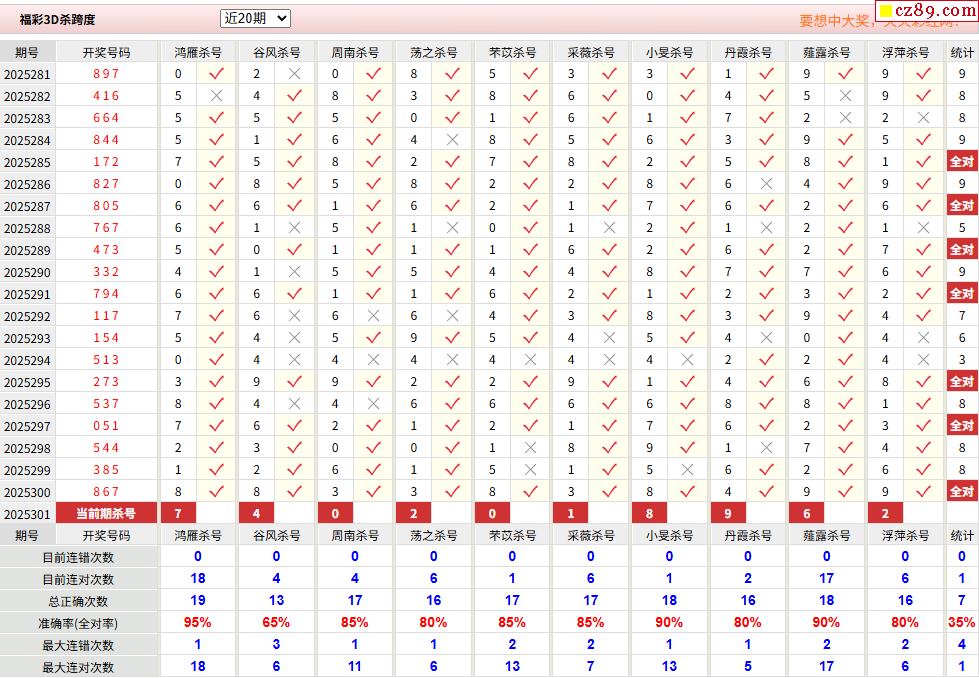Click the red 当前期杀号 label cell
This screenshot has width=979, height=678.
click(x=106, y=513)
